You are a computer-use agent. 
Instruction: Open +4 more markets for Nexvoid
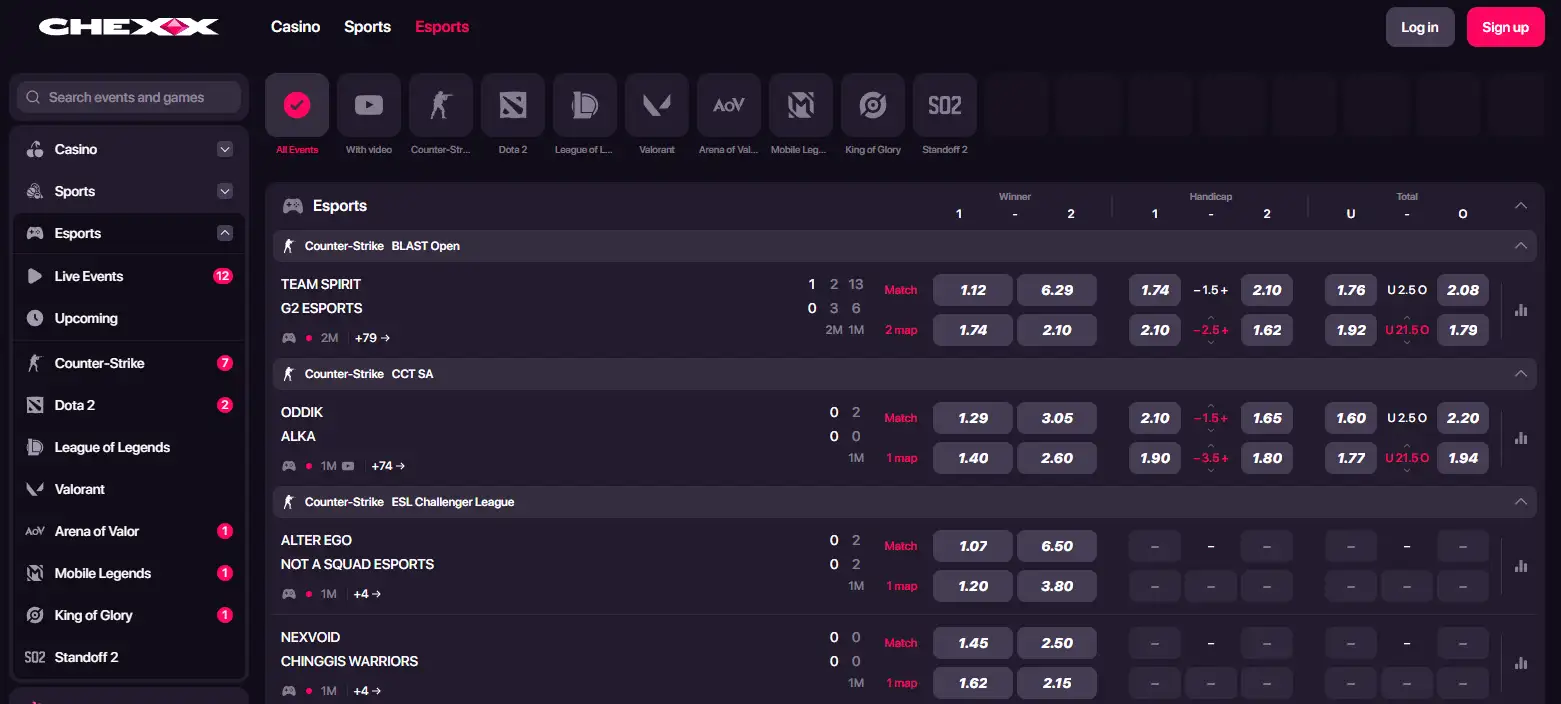coord(367,691)
